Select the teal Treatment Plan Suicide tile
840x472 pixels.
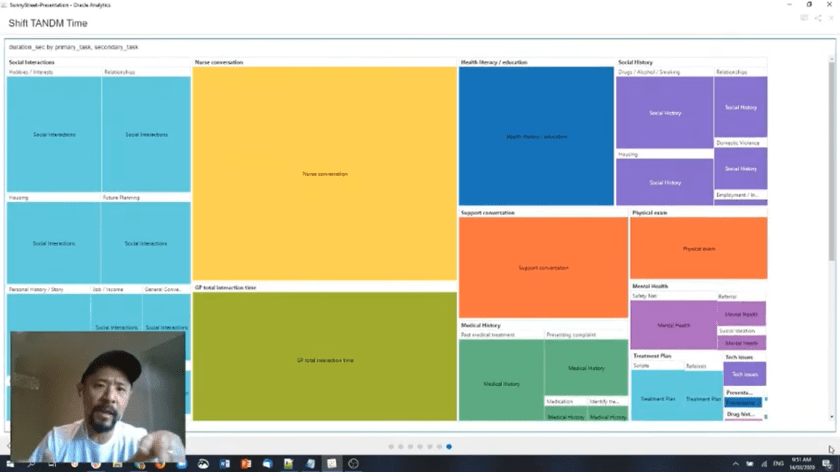657,397
